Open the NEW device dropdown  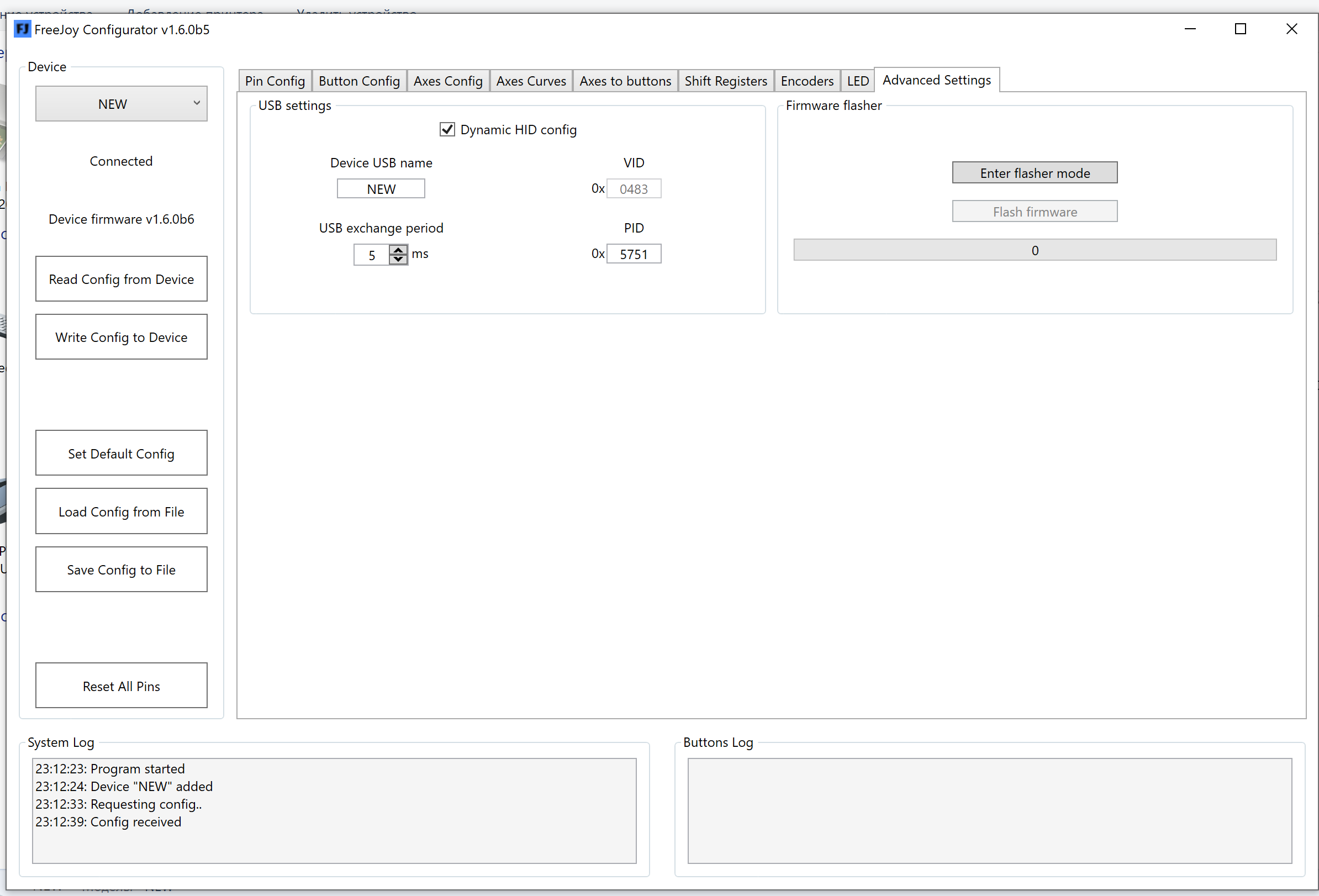pyautogui.click(x=122, y=104)
